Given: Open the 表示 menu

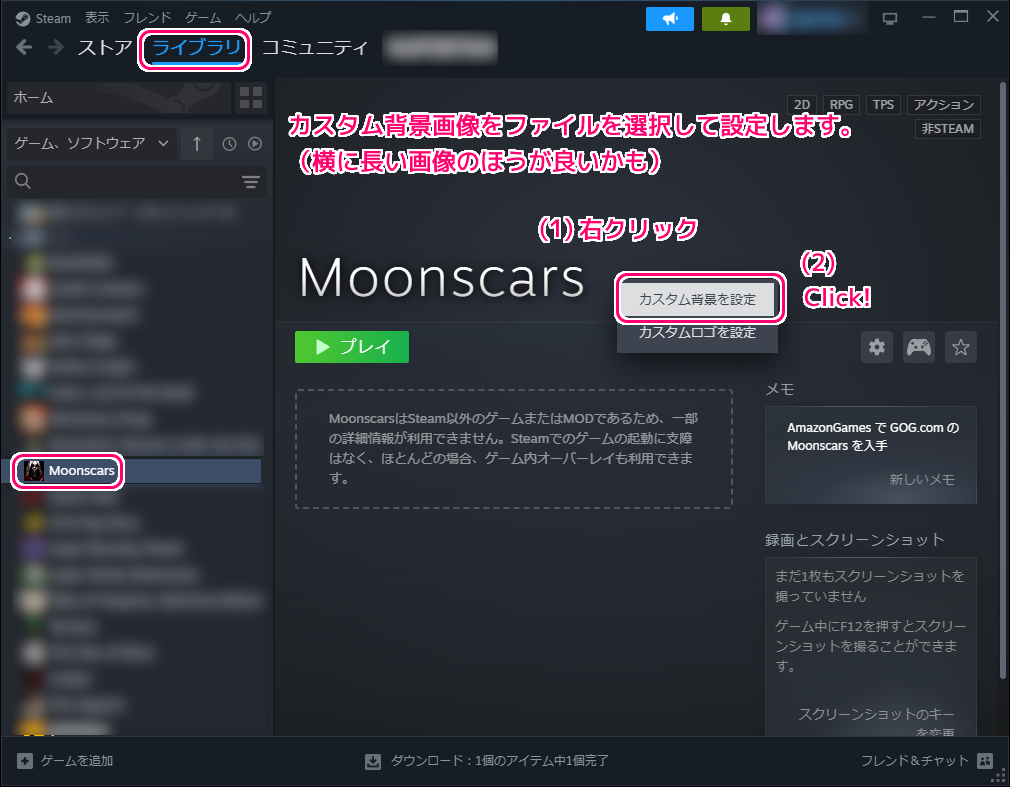Looking at the screenshot, I should click(x=97, y=17).
